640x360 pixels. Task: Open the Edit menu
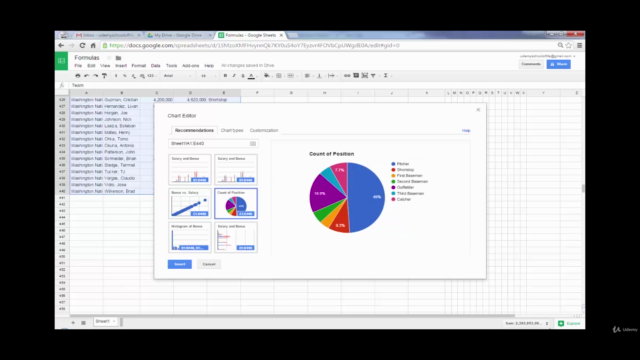[x=91, y=65]
